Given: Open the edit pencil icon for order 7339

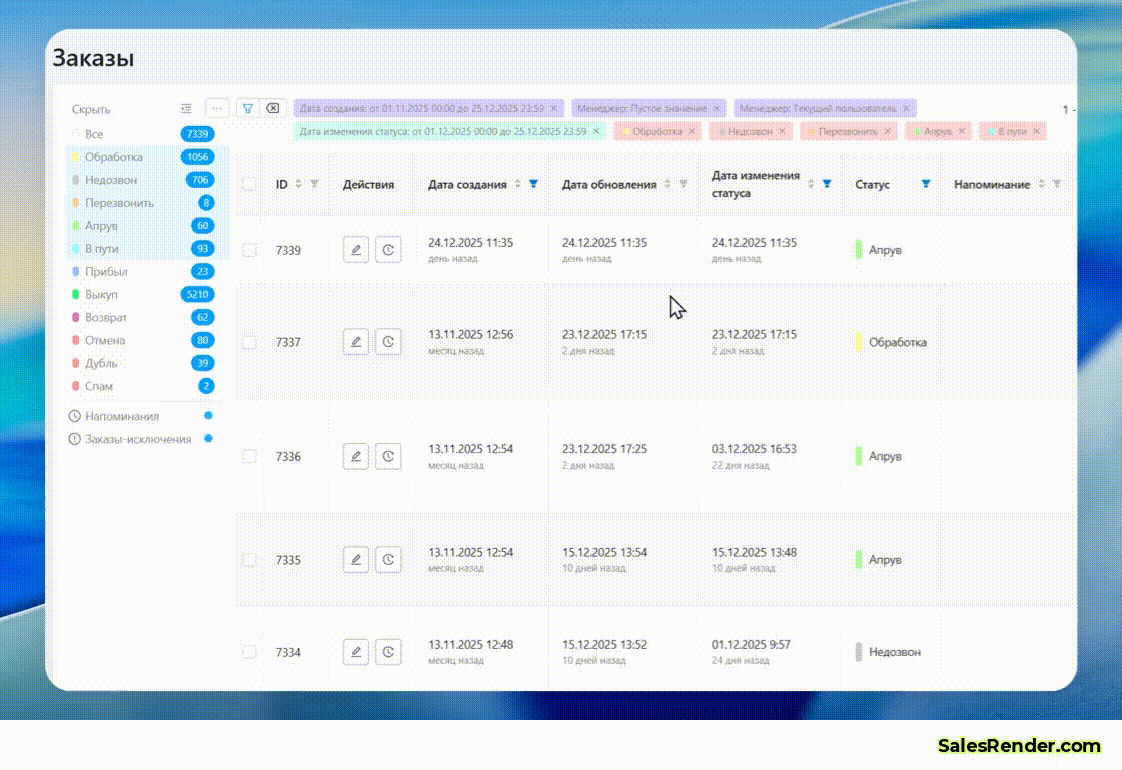Looking at the screenshot, I should coord(355,249).
